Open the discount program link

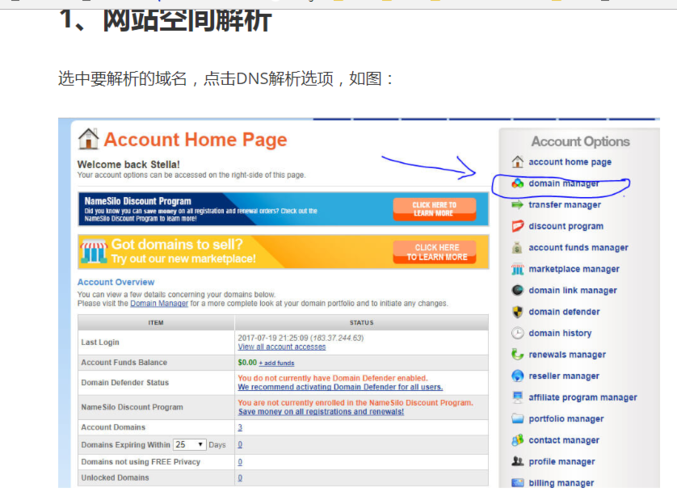click(566, 226)
